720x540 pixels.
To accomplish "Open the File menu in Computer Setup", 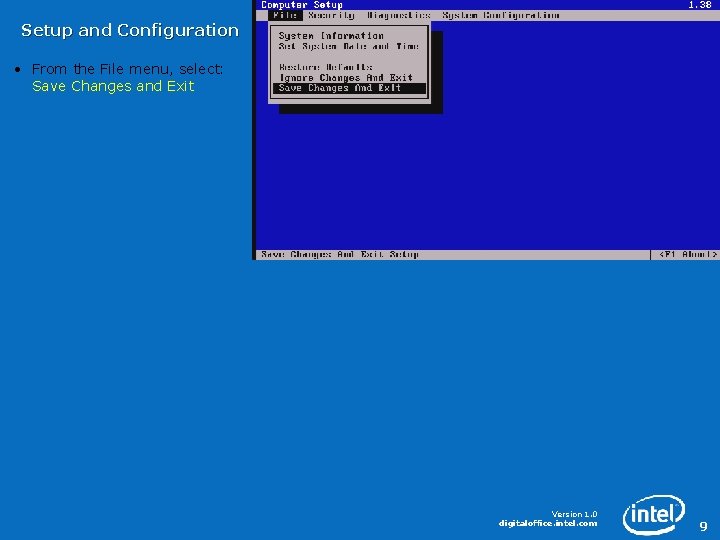I will point(285,15).
